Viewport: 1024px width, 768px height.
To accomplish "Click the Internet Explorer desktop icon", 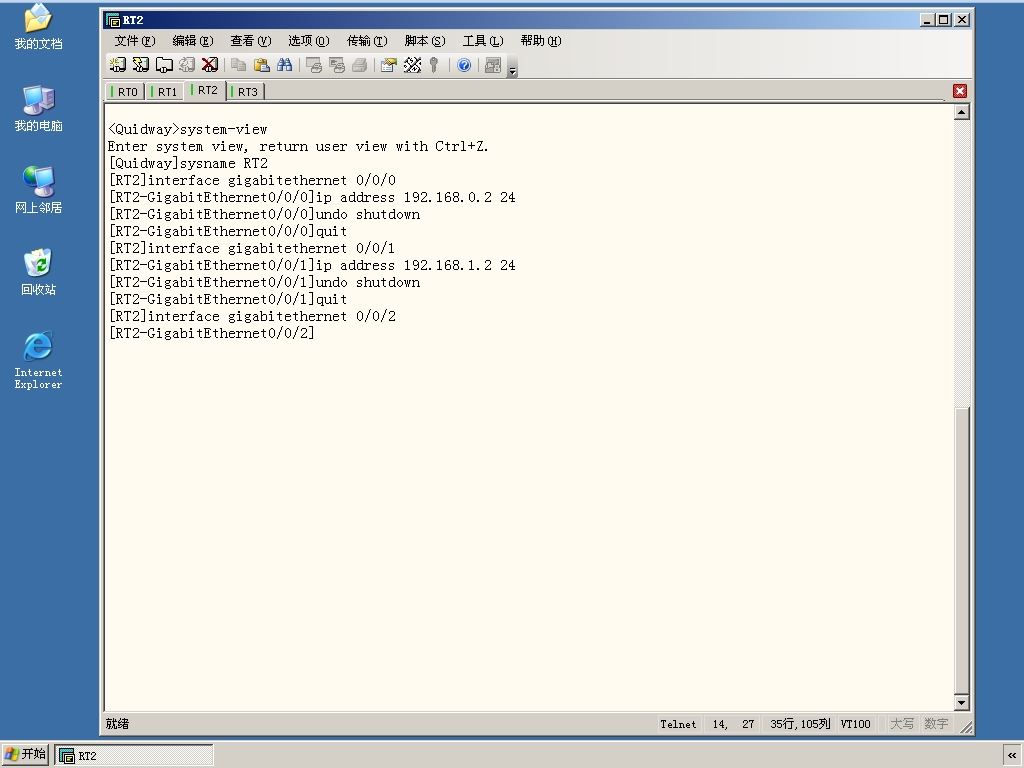I will click(39, 360).
